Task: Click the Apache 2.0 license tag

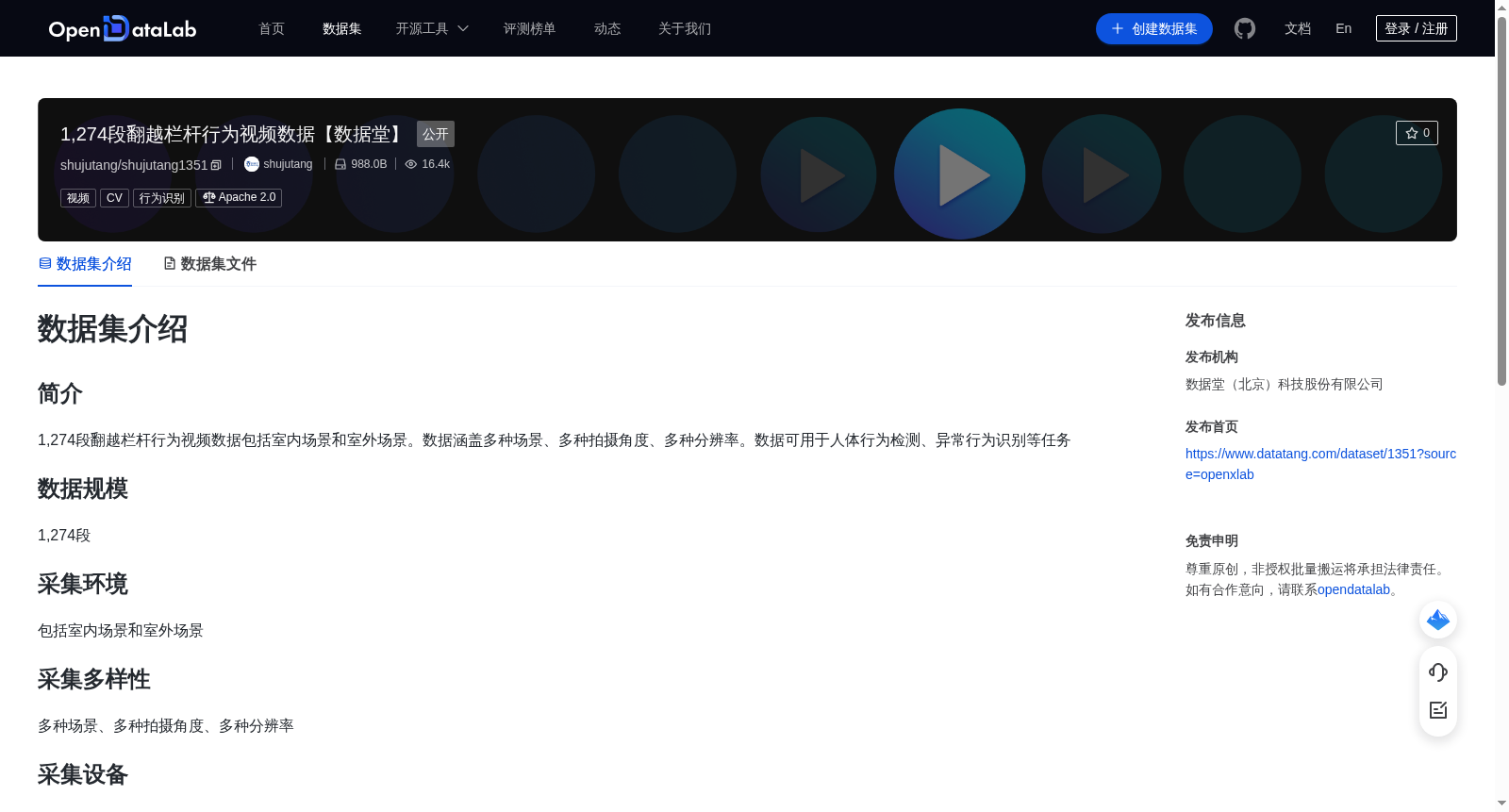Action: tap(239, 198)
